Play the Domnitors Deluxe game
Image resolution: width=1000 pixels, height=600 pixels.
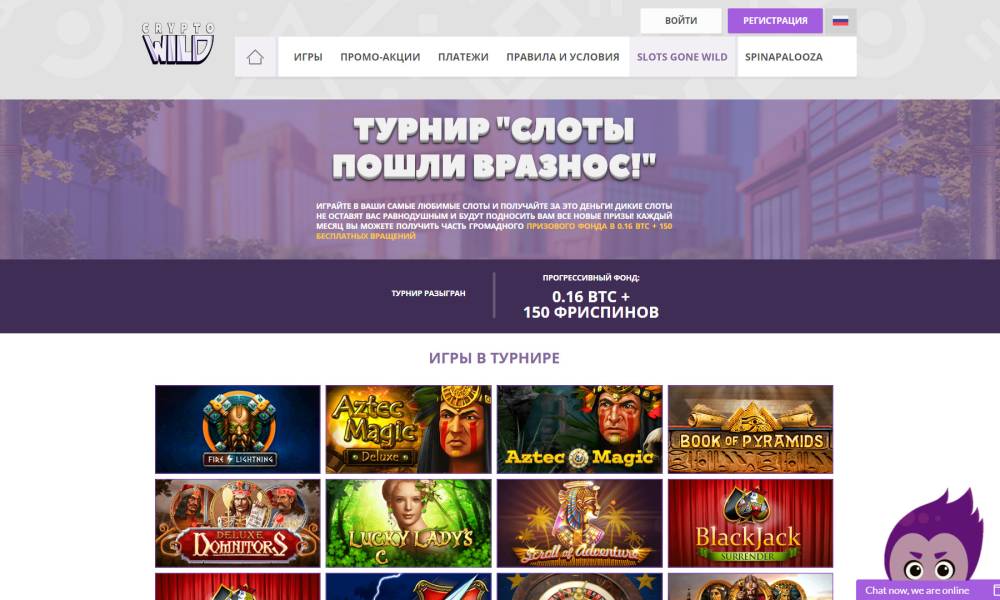(x=238, y=523)
